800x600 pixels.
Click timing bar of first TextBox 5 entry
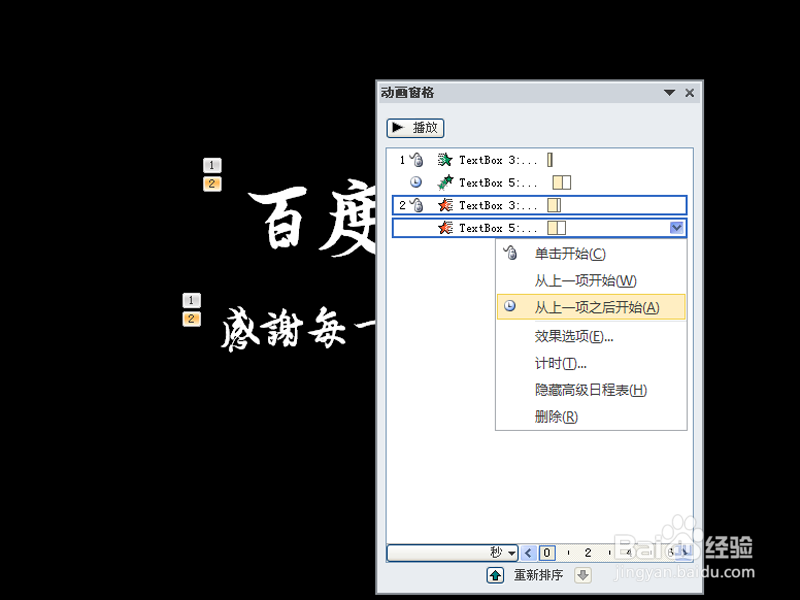tap(562, 183)
